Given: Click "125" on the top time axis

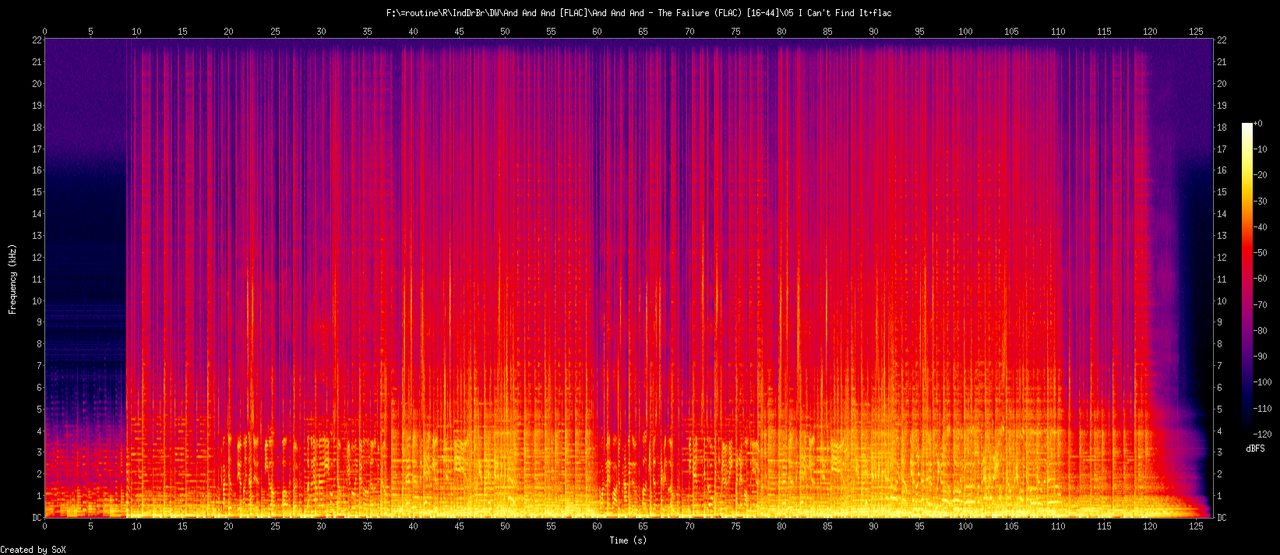Looking at the screenshot, I should pos(1195,31).
